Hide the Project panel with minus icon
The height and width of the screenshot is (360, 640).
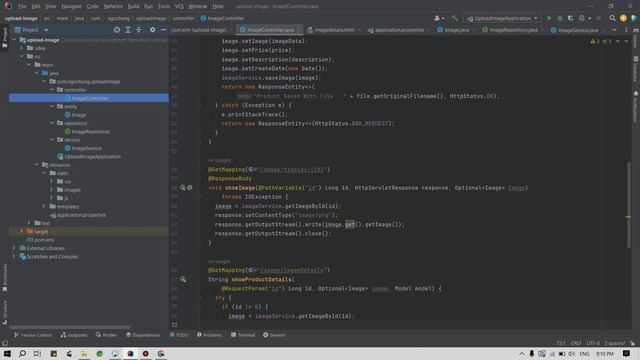[x=163, y=30]
